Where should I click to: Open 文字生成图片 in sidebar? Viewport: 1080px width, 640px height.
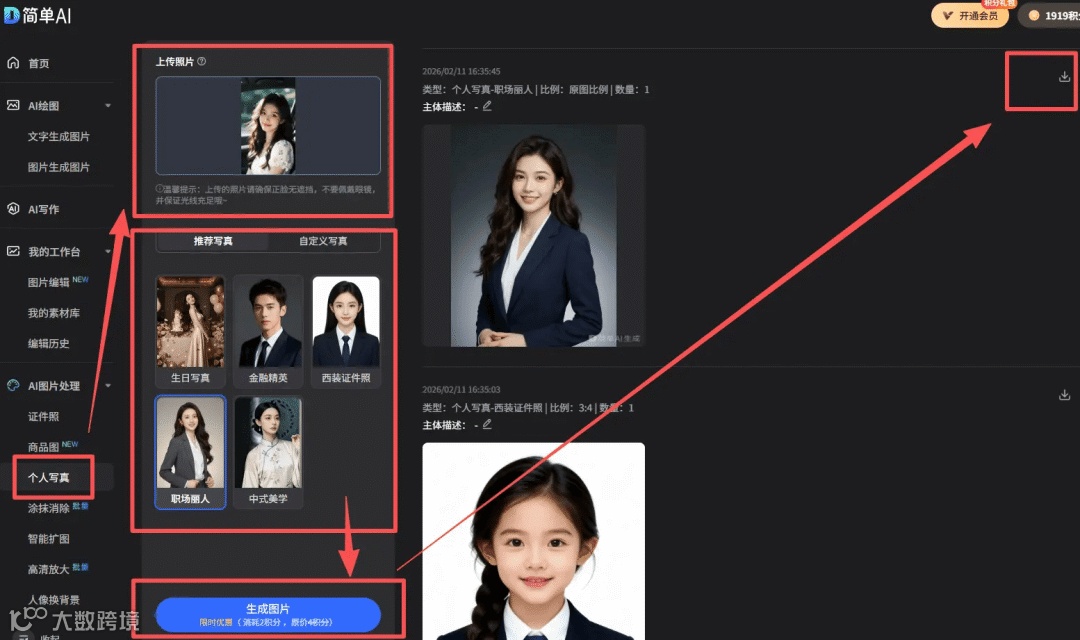click(x=59, y=136)
